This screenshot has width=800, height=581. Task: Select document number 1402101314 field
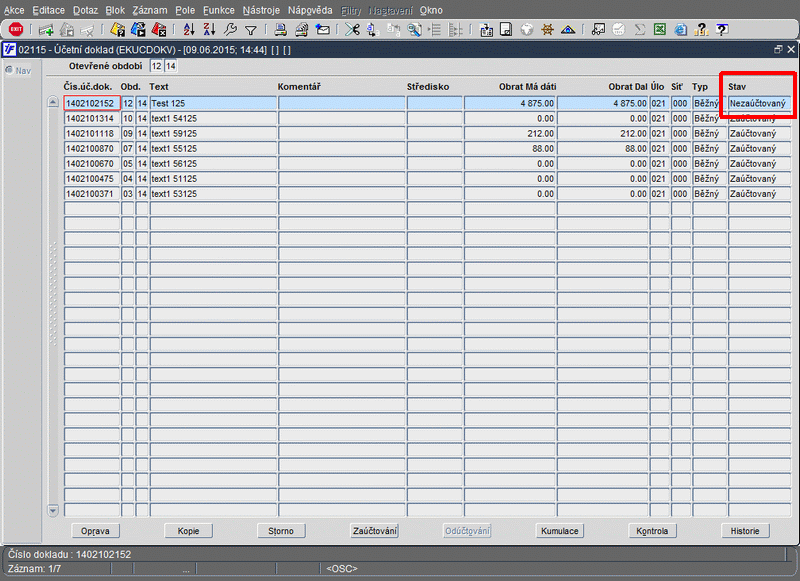click(92, 118)
